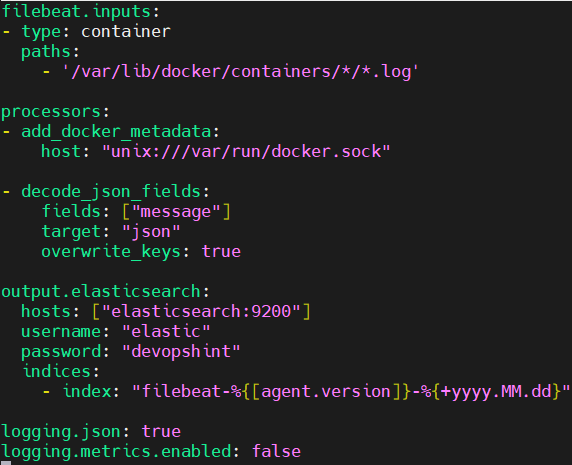The image size is (572, 465).
Task: Click the password "devopshint" value
Action: (181, 352)
